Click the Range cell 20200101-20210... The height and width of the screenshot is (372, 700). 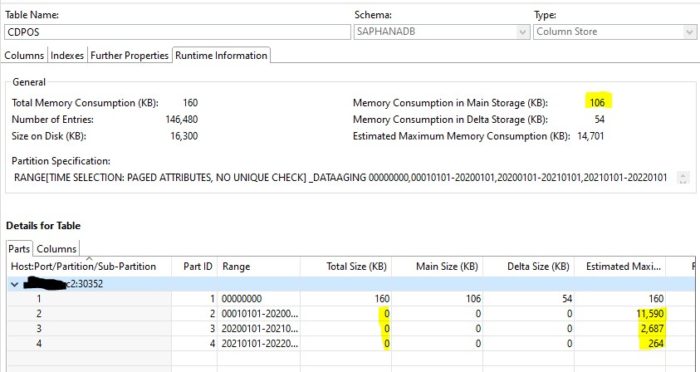[260, 329]
